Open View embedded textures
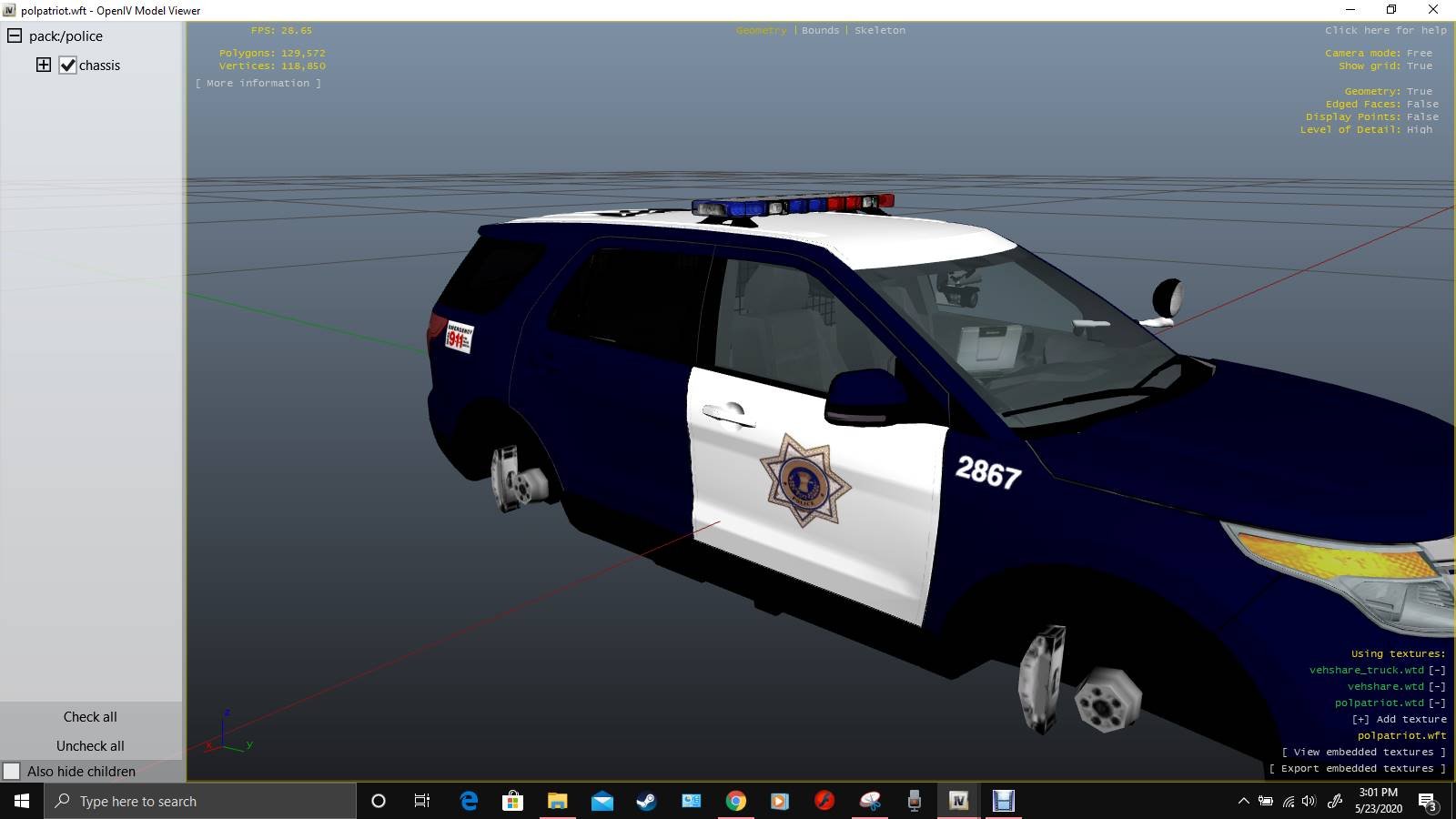 pos(1363,752)
